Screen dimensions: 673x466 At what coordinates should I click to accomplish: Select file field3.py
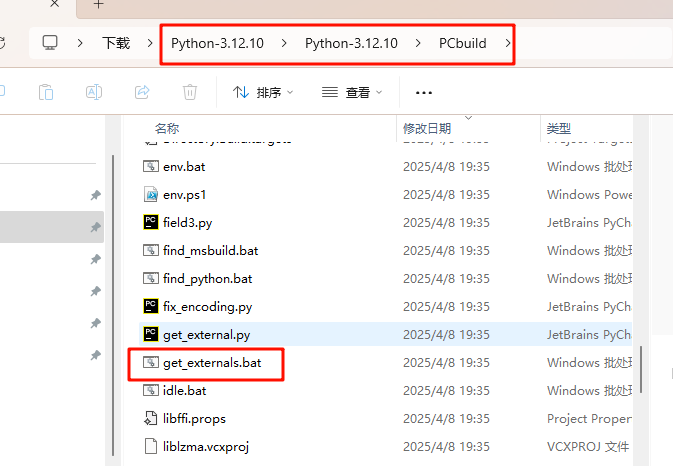coord(385,223)
